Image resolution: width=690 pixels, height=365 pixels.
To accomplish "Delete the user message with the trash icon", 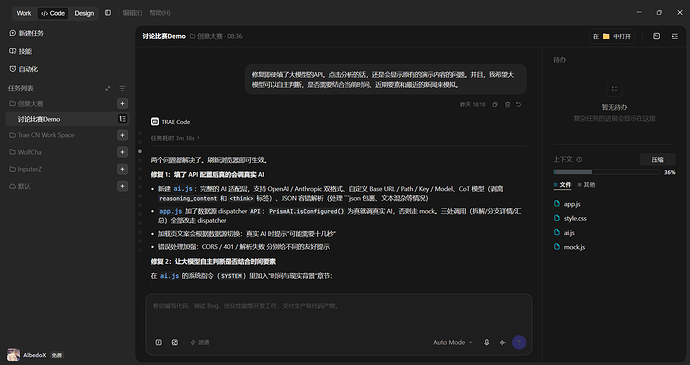I will [507, 105].
